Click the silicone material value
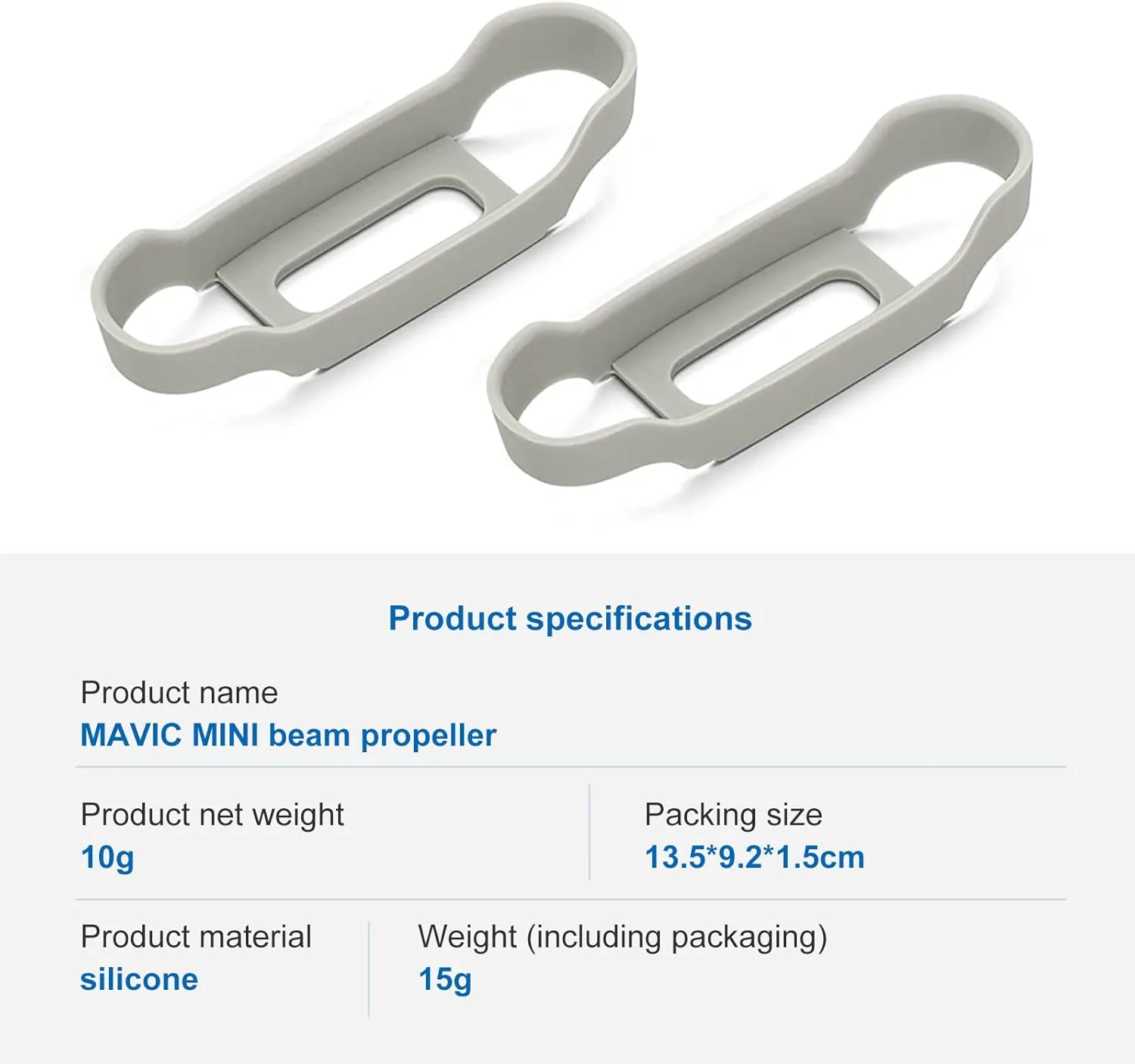 [139, 979]
